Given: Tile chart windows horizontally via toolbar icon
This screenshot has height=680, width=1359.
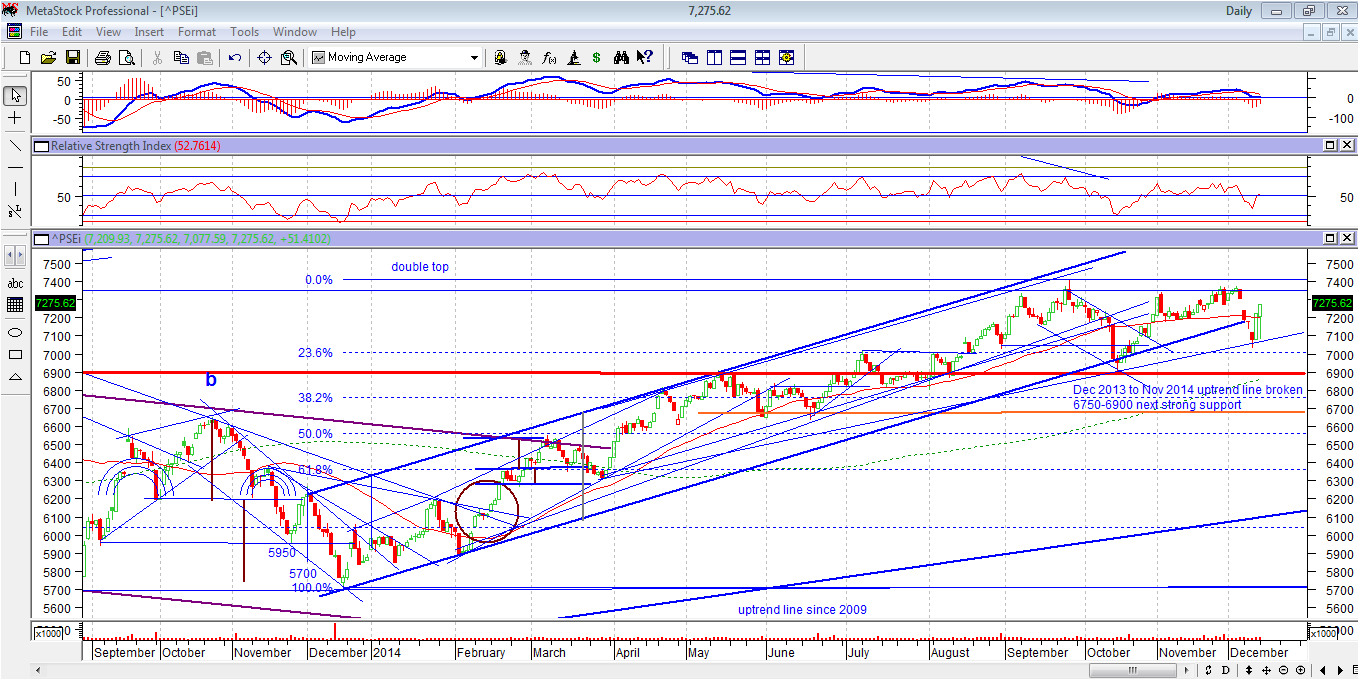Looking at the screenshot, I should point(738,57).
